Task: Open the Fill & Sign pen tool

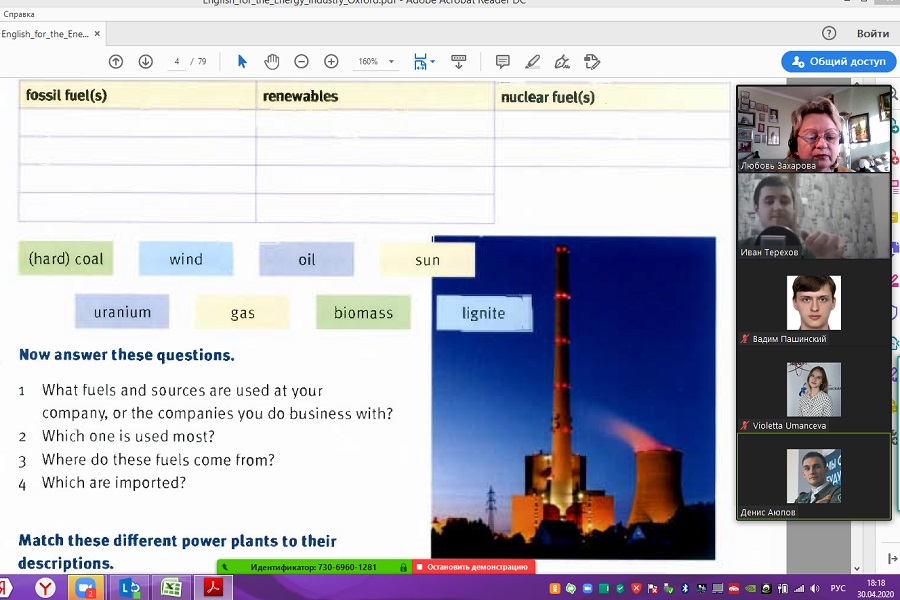Action: tap(562, 61)
